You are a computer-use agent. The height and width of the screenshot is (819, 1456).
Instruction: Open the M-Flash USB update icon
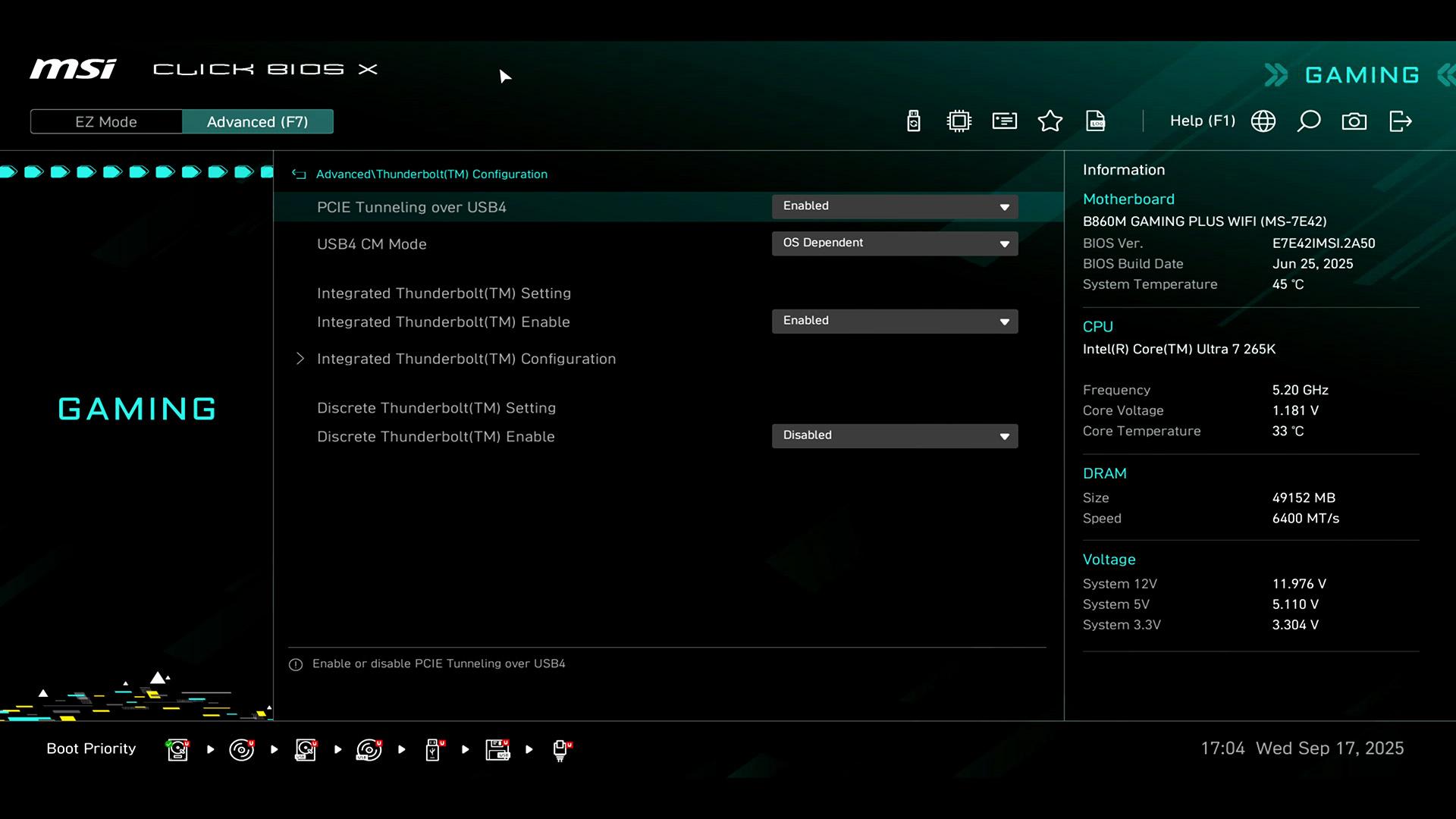pos(914,121)
